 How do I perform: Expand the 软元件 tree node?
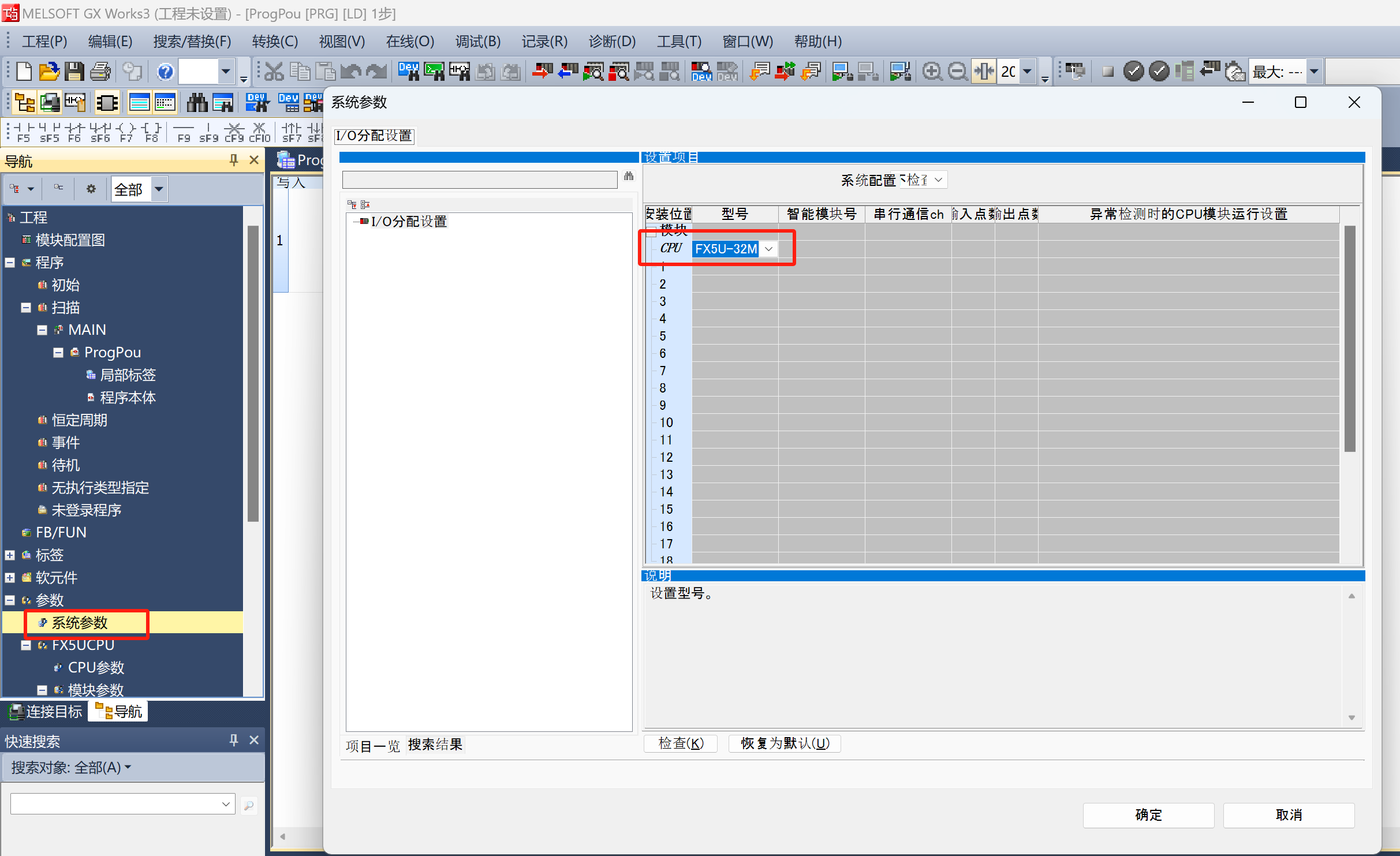pos(10,578)
